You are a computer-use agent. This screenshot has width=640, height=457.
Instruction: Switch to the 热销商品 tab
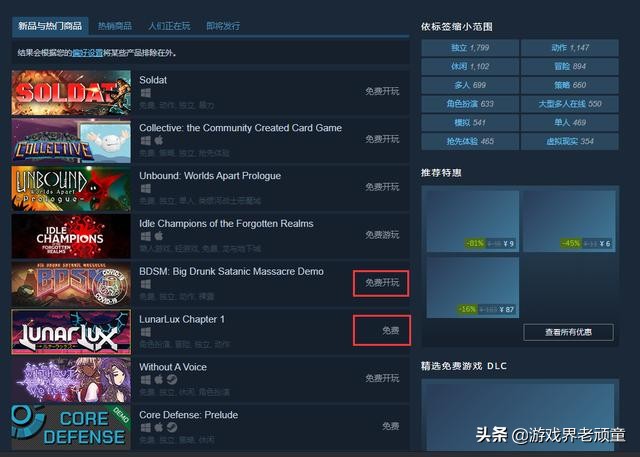[115, 26]
